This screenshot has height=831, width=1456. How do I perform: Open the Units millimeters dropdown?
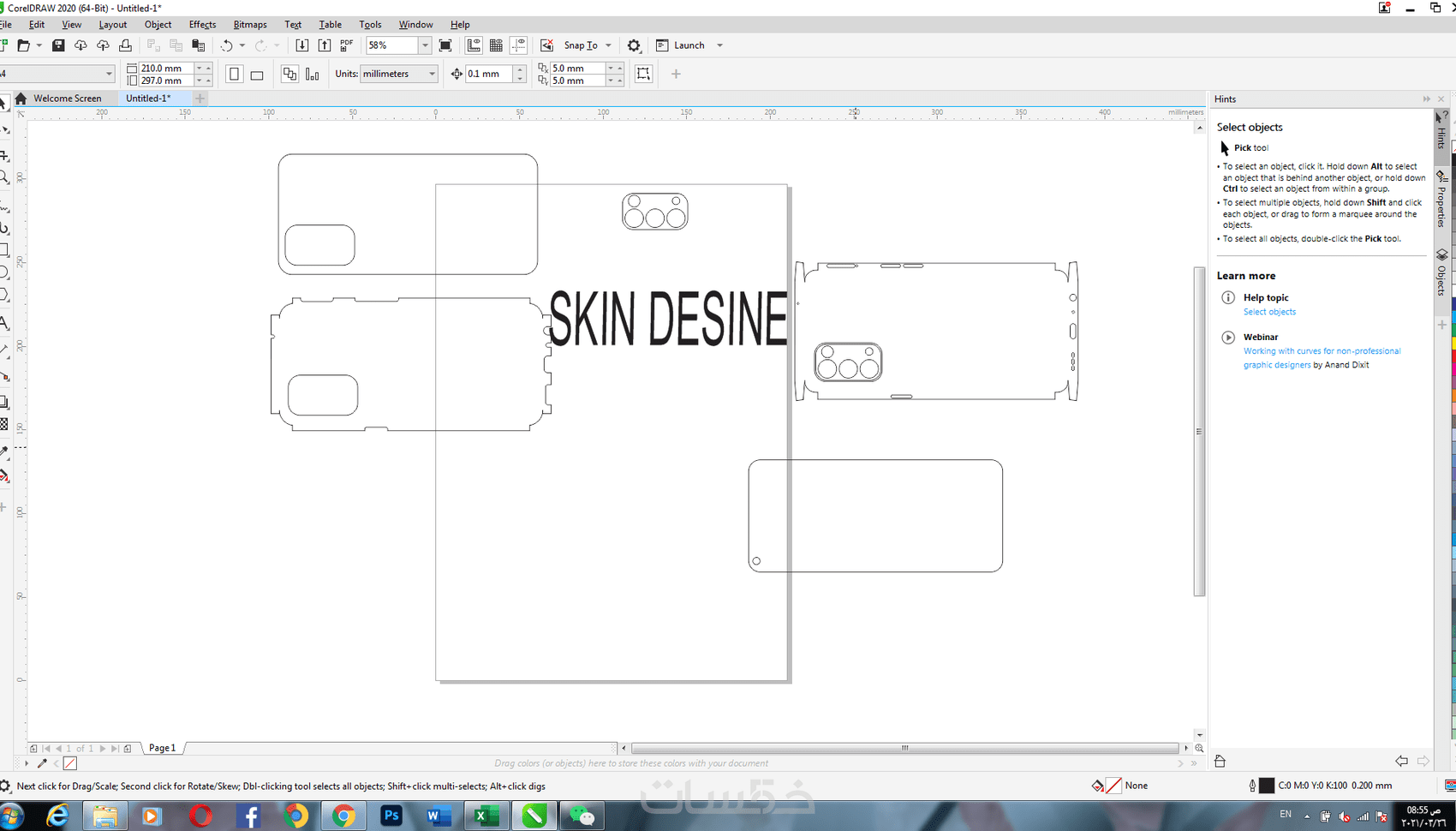point(432,75)
